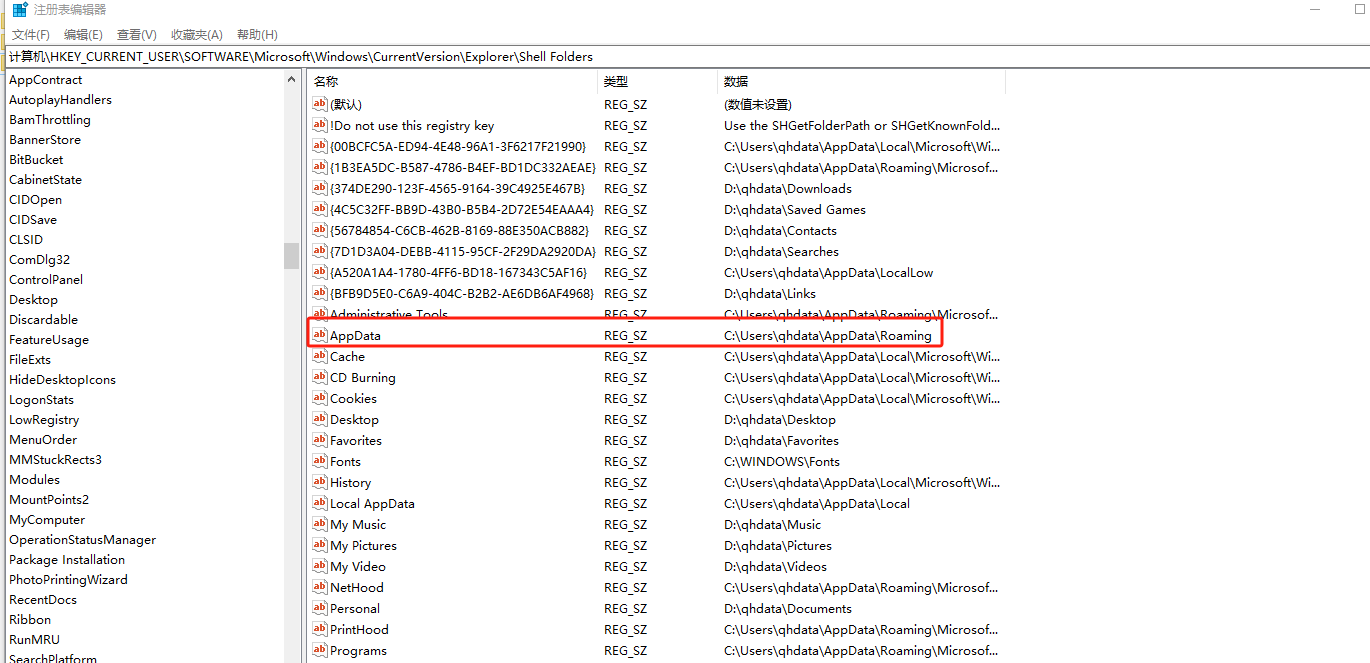Click D:\qhdata\Documents data value
1370x663 pixels.
click(788, 609)
